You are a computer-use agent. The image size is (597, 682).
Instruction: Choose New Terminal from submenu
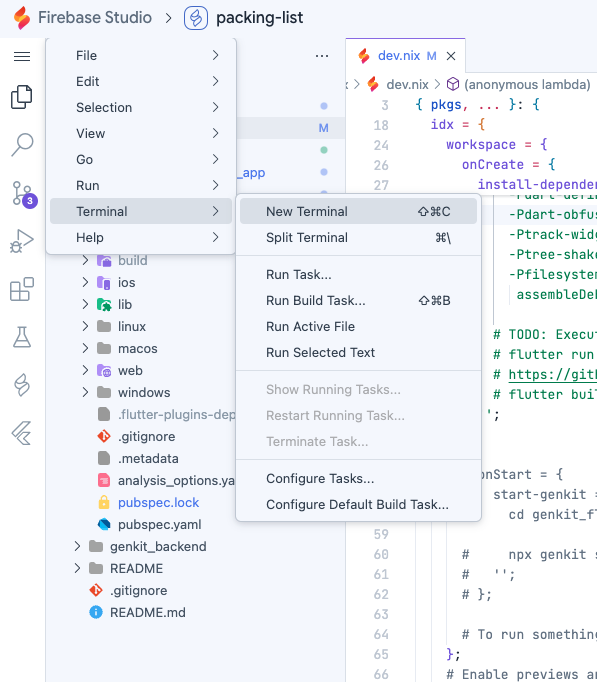(358, 211)
